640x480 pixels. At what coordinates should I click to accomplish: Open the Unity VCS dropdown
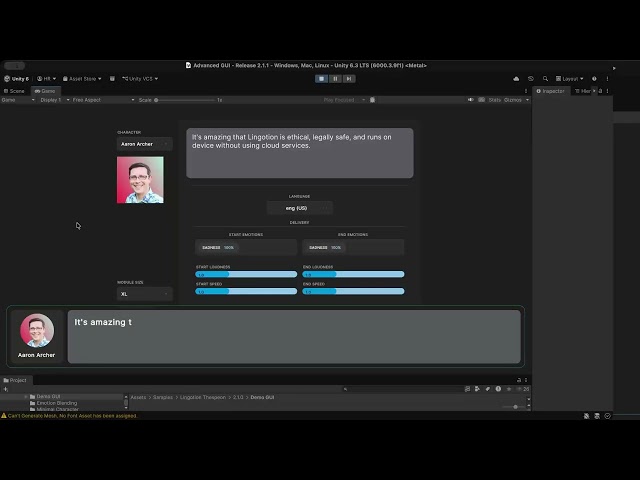click(140, 79)
